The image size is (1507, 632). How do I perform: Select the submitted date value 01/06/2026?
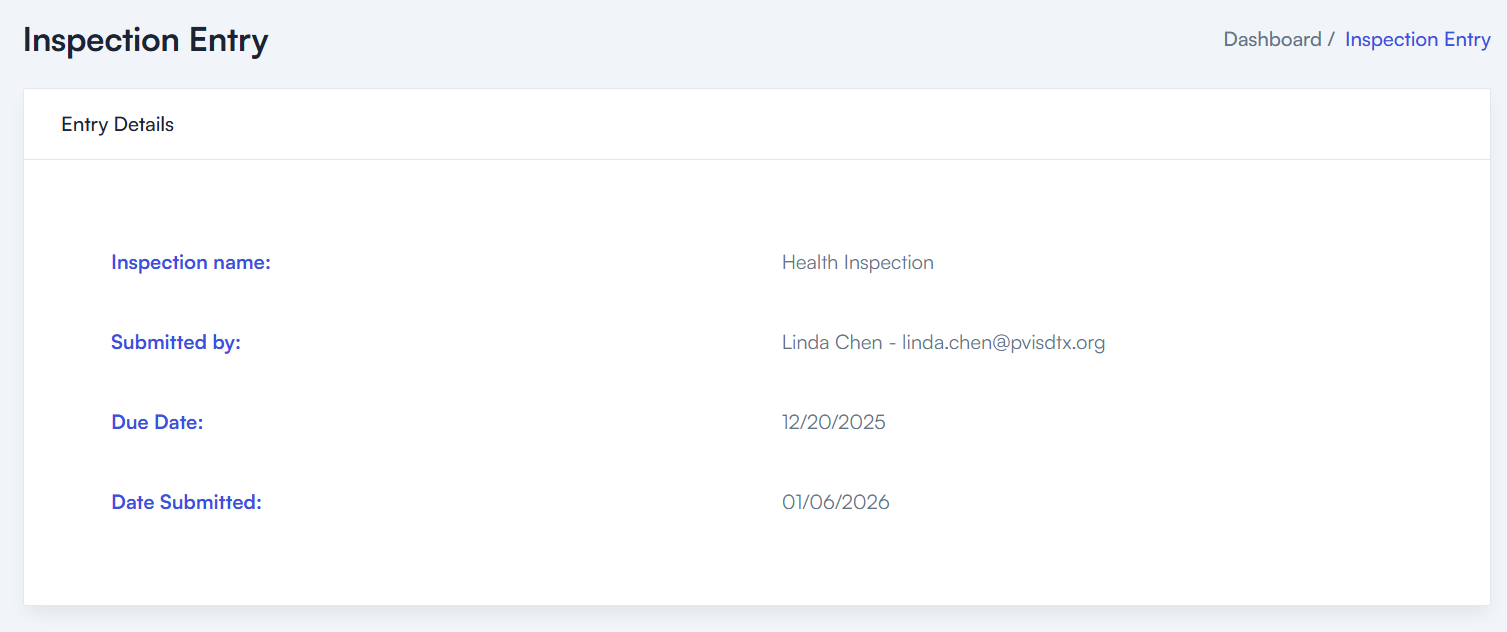tap(836, 503)
